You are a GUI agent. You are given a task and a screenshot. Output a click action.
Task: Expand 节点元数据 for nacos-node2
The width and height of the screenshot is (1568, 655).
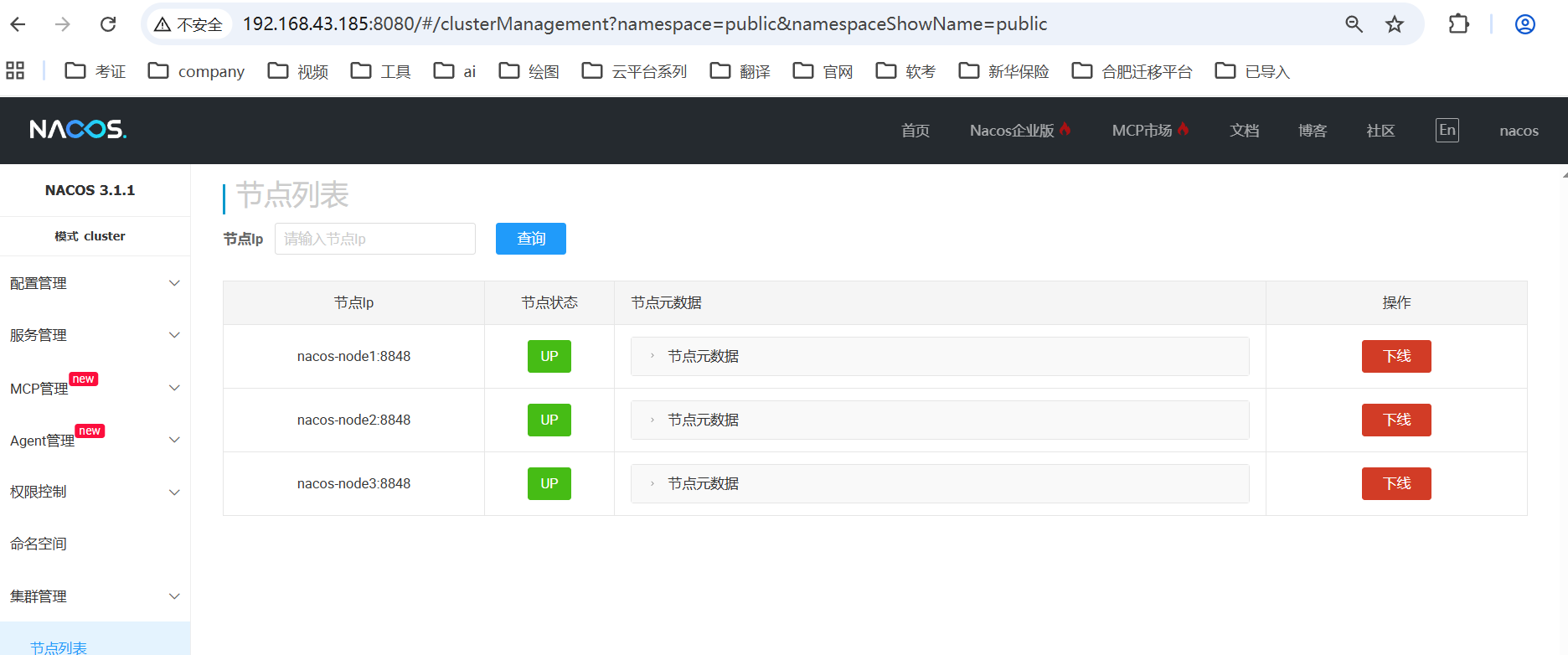coord(940,420)
